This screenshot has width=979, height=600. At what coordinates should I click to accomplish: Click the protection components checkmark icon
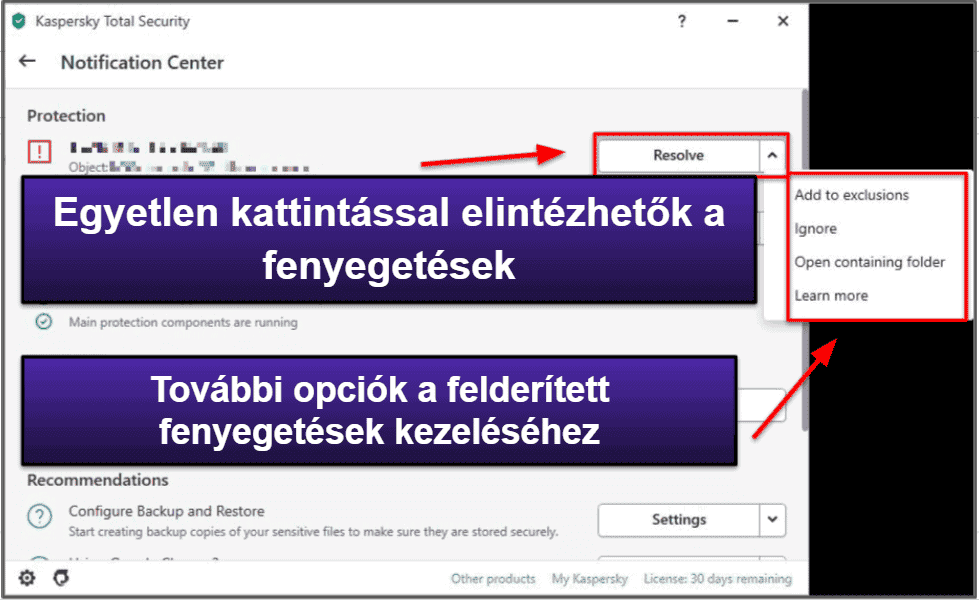[x=44, y=322]
